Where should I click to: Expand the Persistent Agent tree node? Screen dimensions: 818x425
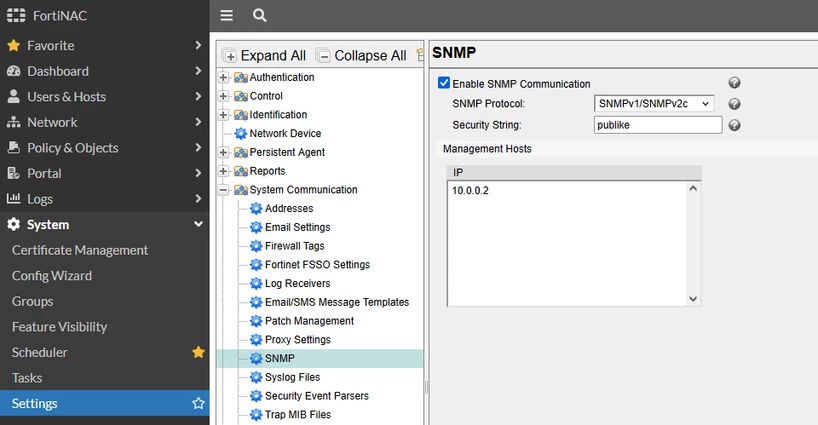coord(223,152)
